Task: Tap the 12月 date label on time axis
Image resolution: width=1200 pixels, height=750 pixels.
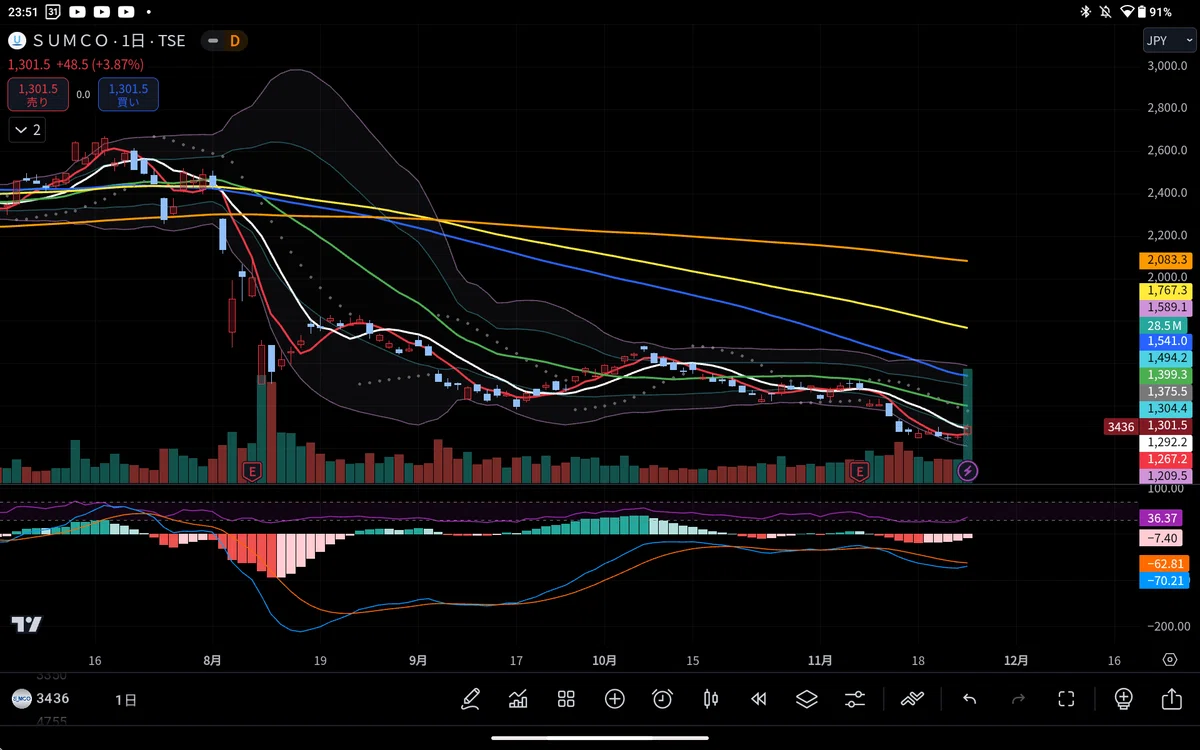Action: click(x=1015, y=660)
